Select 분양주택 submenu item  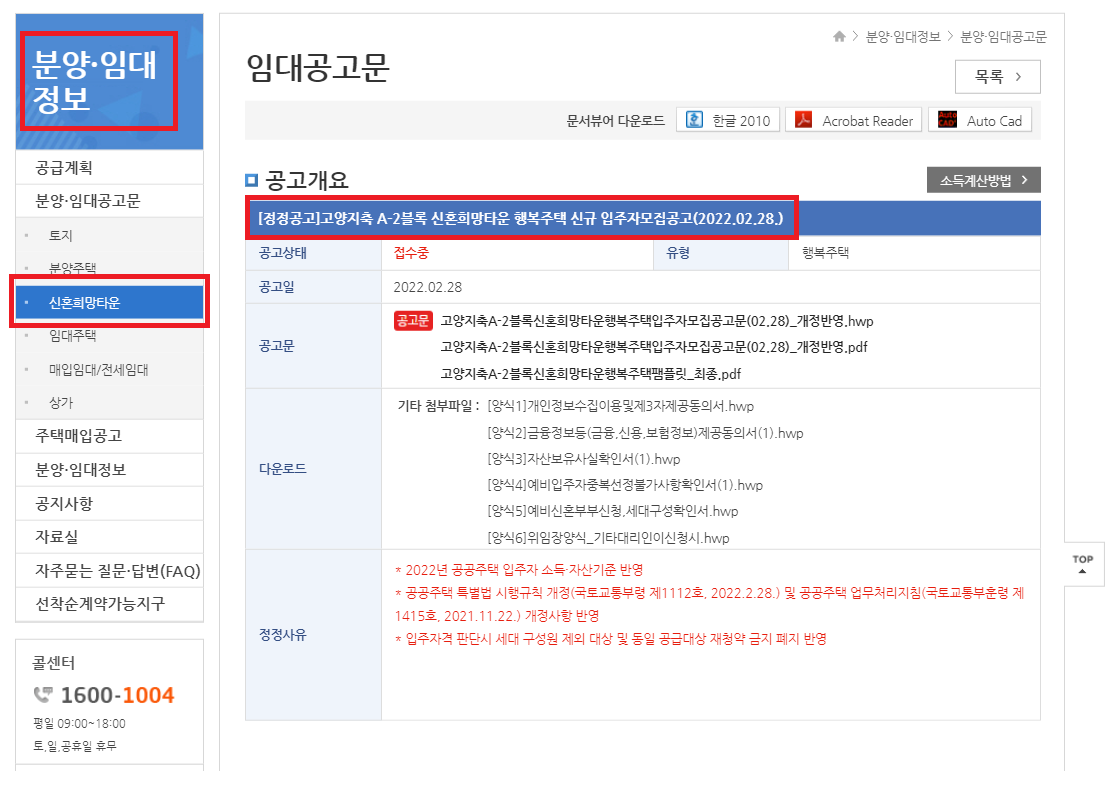click(x=110, y=268)
